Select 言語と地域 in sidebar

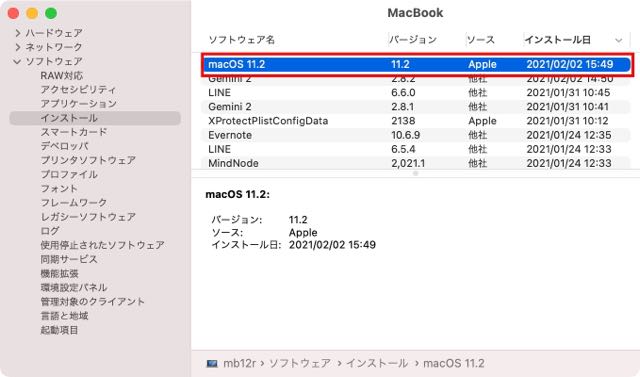click(64, 316)
